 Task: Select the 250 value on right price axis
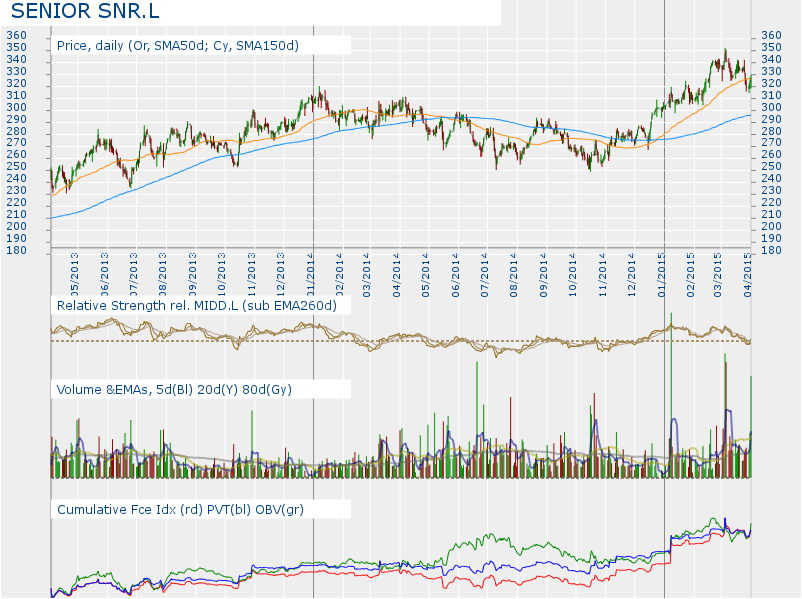point(771,167)
